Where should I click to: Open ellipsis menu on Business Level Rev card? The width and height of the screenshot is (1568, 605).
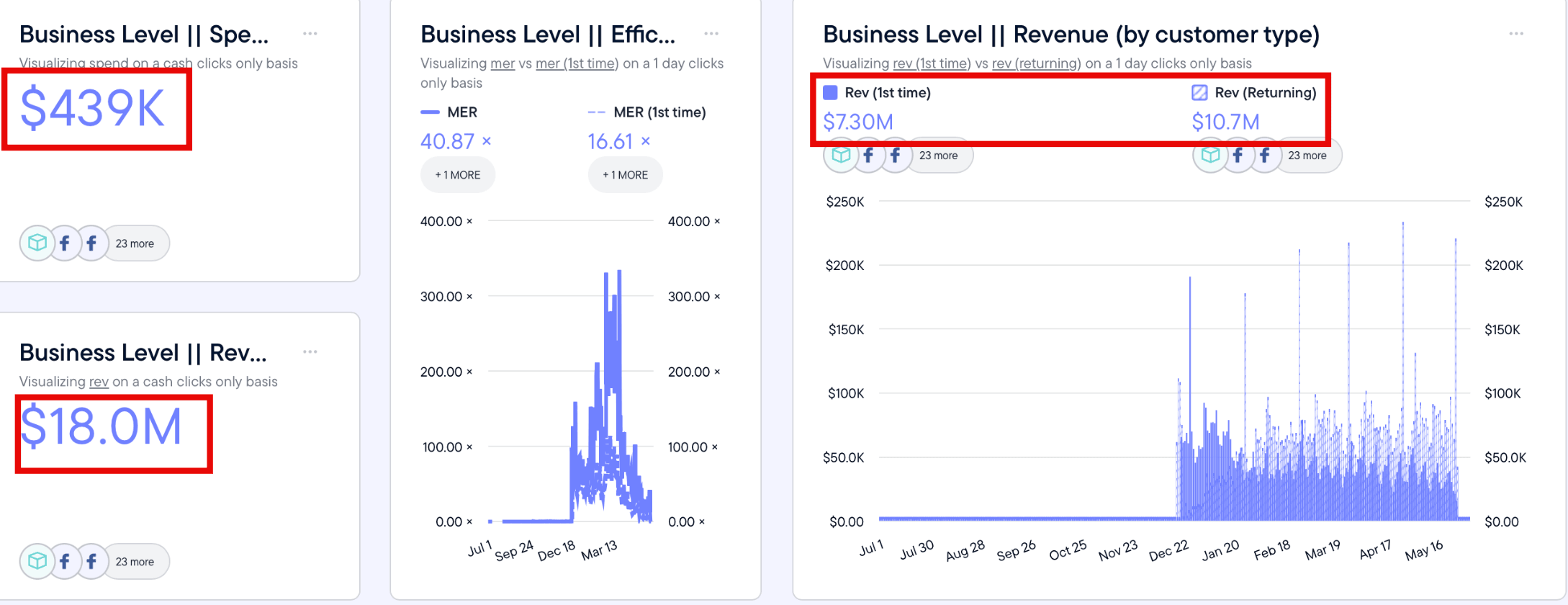[x=310, y=352]
